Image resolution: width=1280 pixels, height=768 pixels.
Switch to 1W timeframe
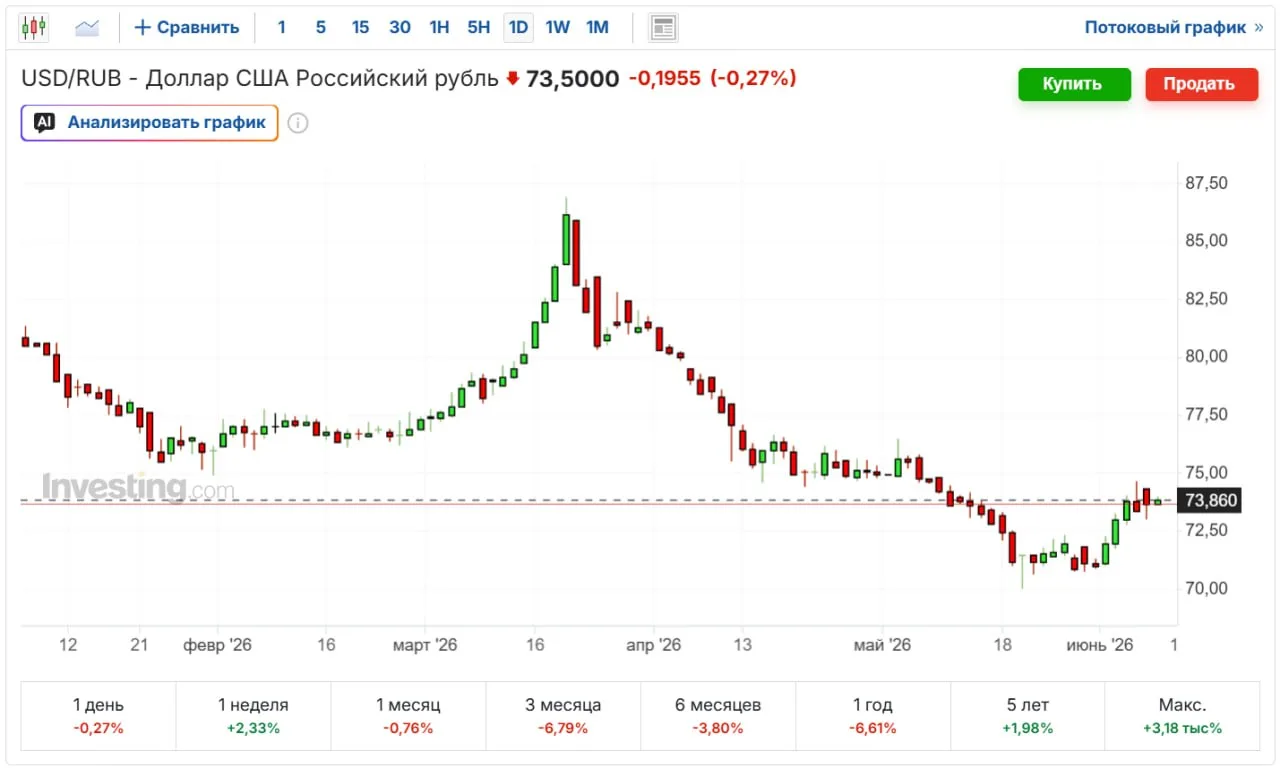click(x=558, y=27)
